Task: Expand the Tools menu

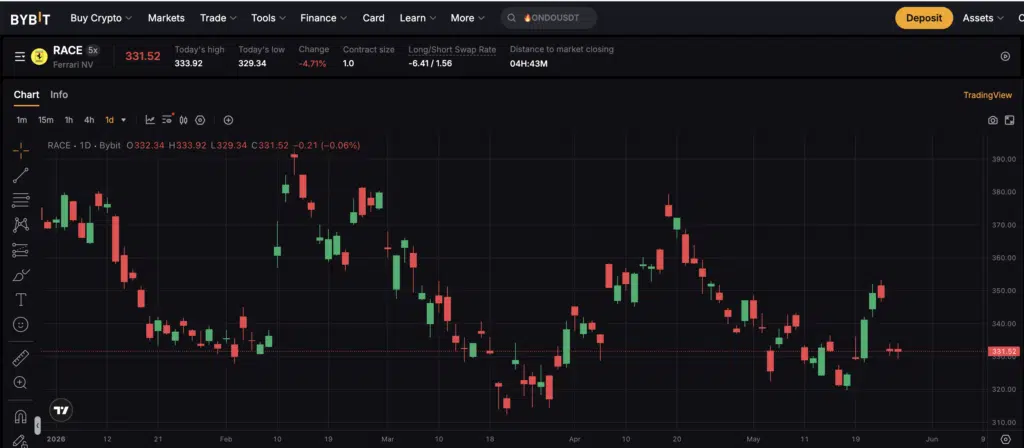Action: point(268,18)
